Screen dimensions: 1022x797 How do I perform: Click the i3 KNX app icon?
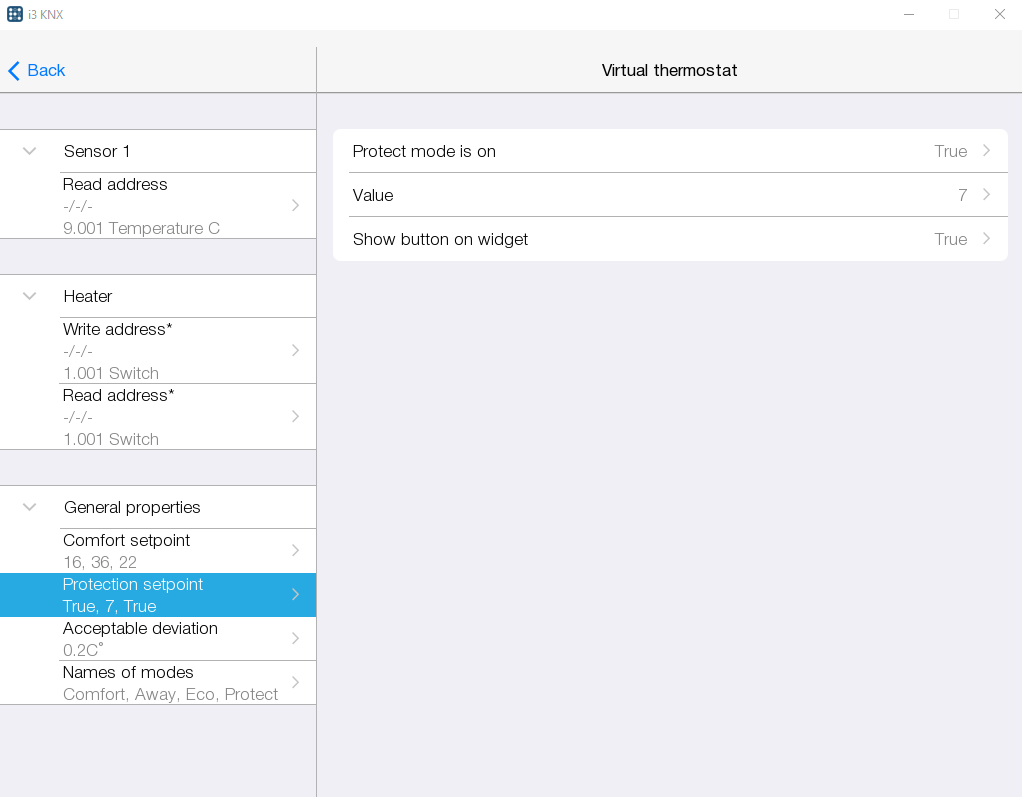[x=15, y=14]
